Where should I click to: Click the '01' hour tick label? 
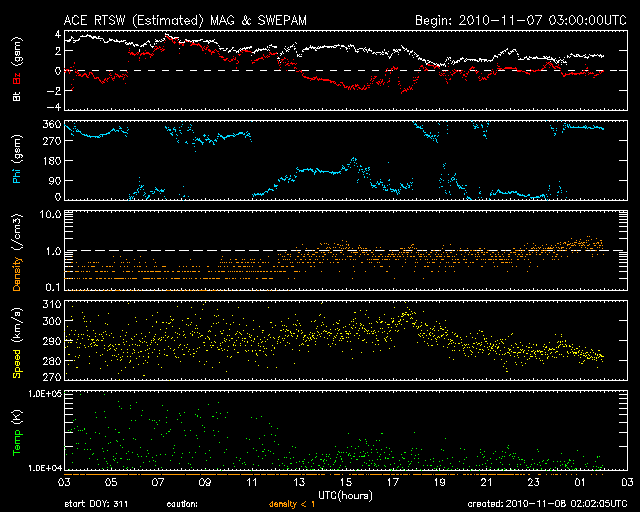[x=580, y=482]
